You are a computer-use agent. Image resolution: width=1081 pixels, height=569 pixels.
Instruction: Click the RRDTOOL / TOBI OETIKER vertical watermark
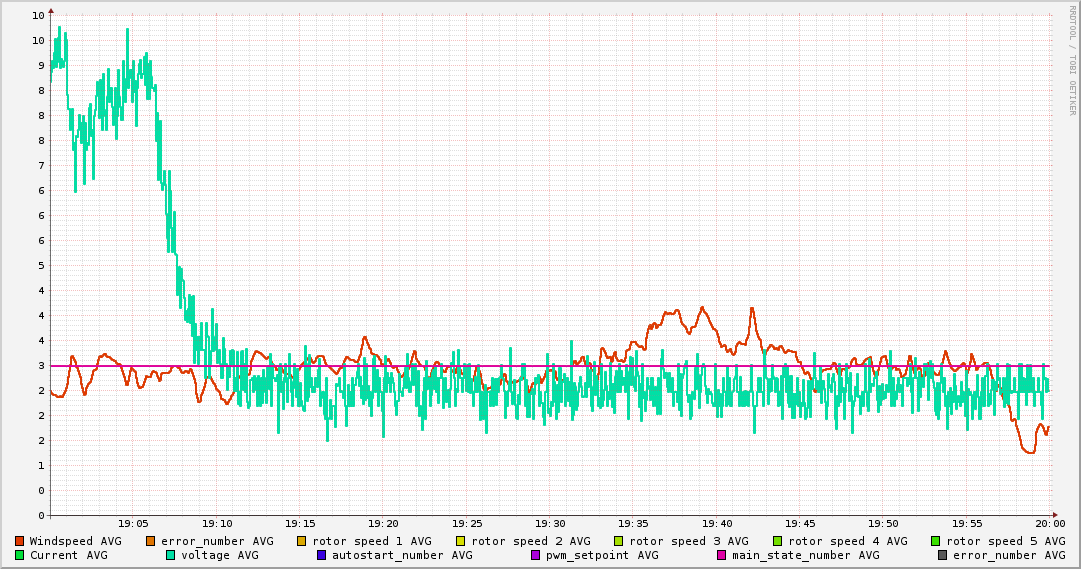[x=1072, y=60]
